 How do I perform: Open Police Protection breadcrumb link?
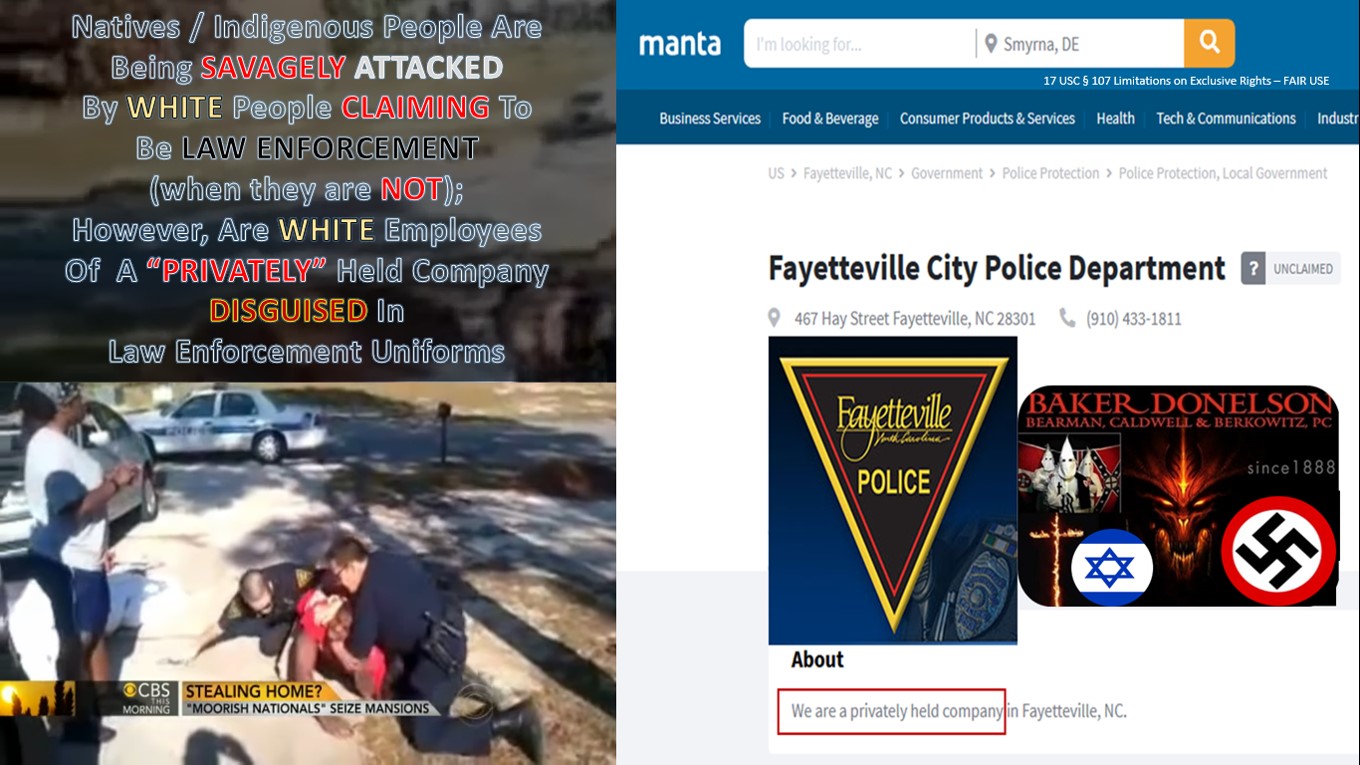click(x=1050, y=173)
